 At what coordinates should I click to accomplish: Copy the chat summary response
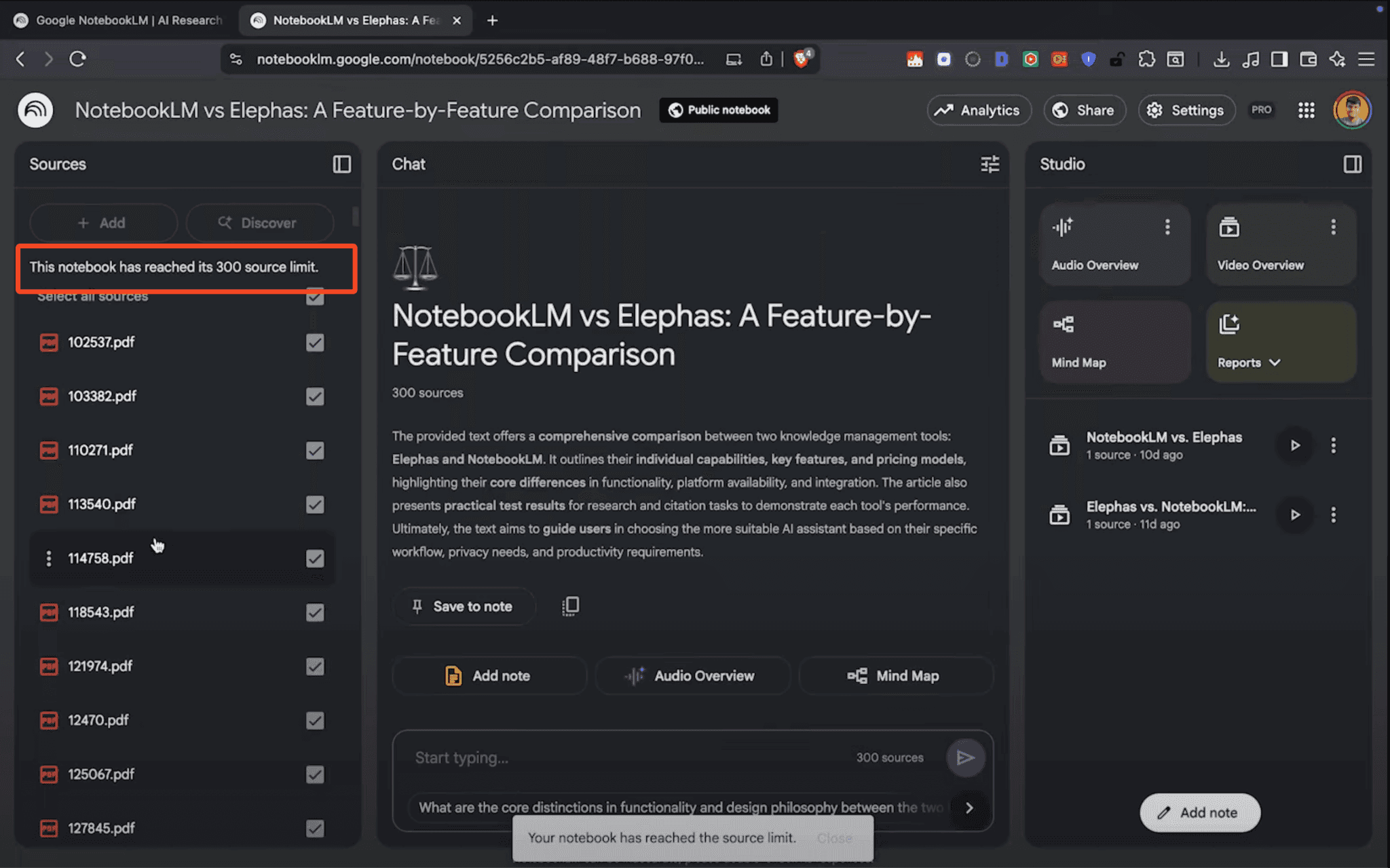click(571, 606)
